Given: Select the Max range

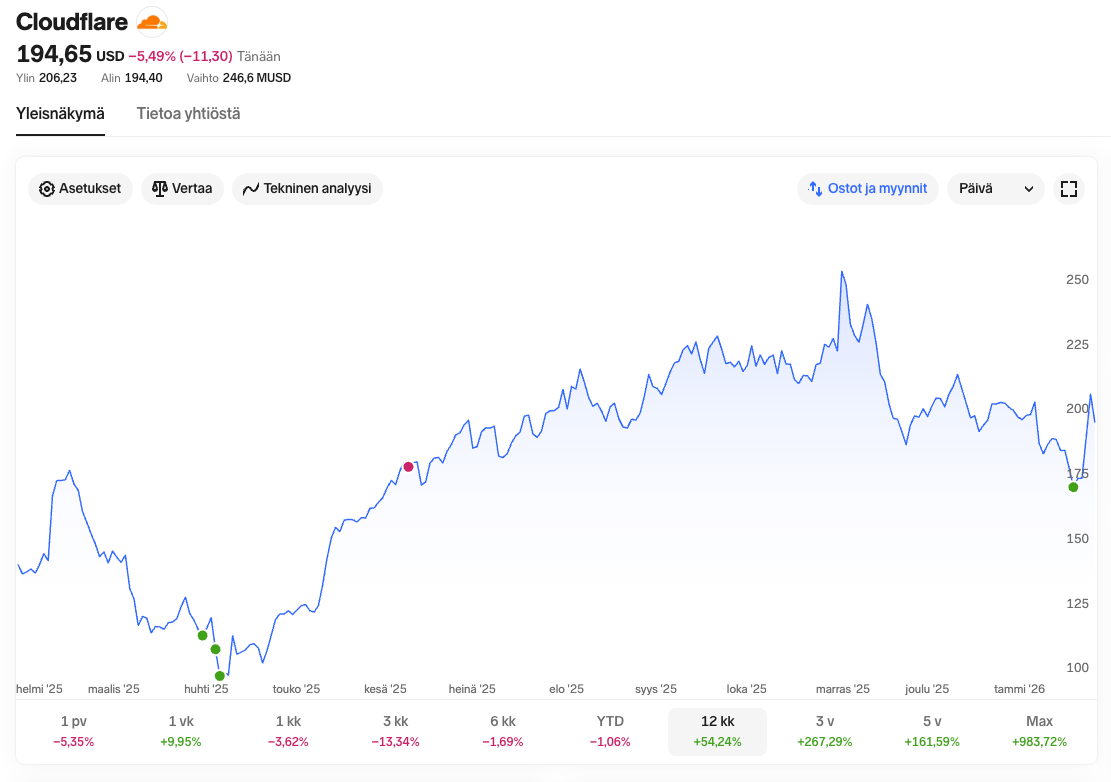Looking at the screenshot, I should [1039, 731].
